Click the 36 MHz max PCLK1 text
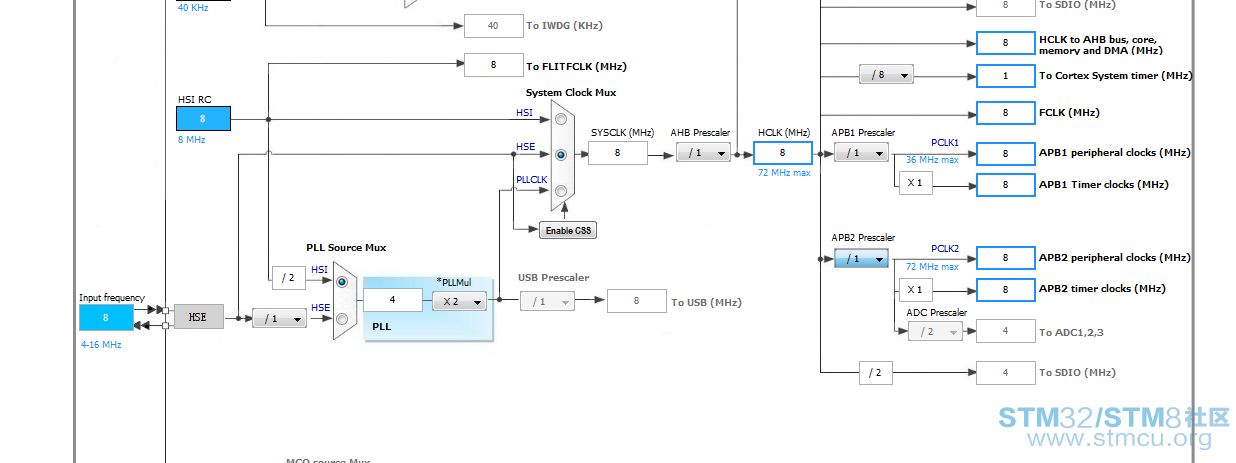1236x463 pixels. (932, 160)
